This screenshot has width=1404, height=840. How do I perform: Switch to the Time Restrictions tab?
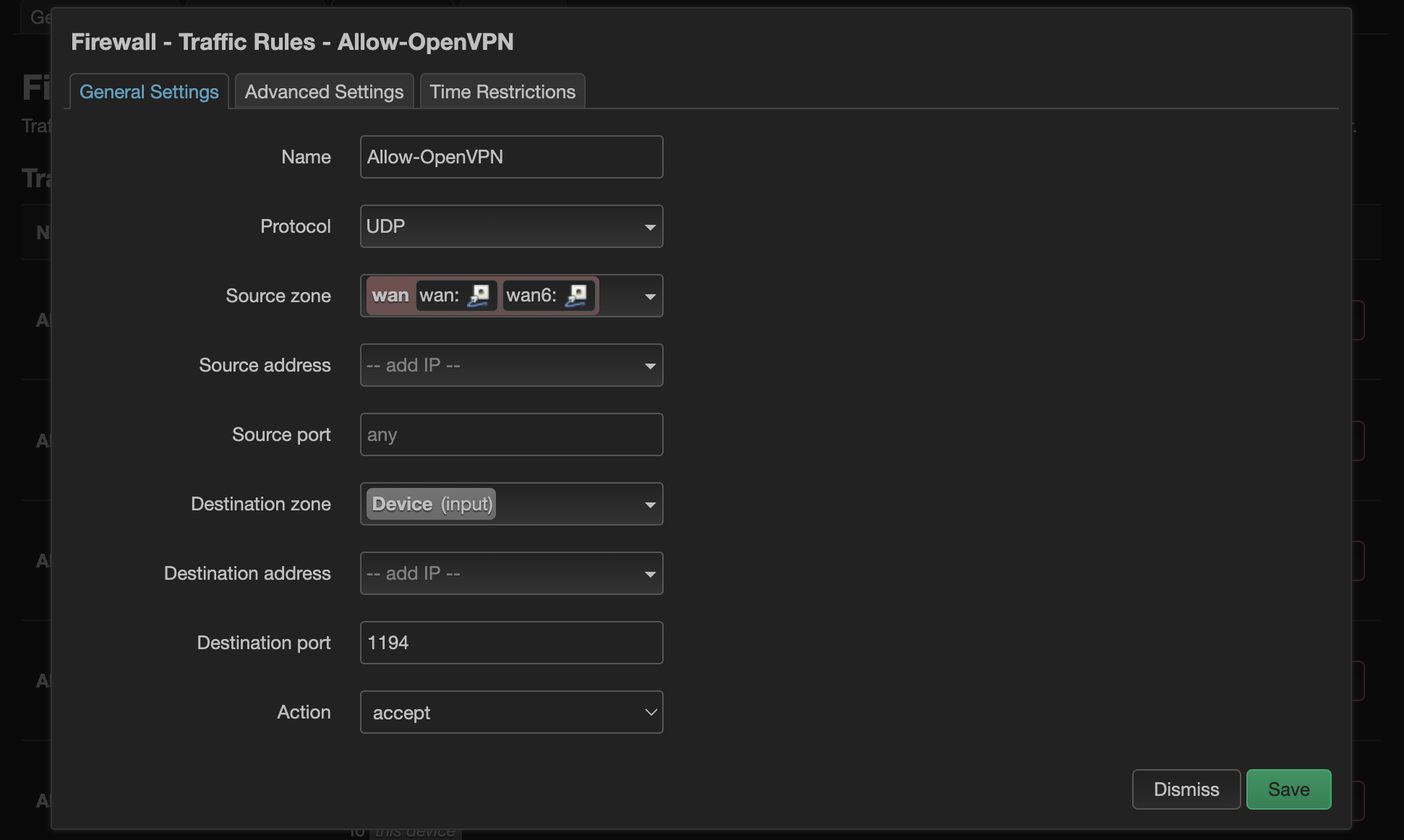pyautogui.click(x=502, y=92)
